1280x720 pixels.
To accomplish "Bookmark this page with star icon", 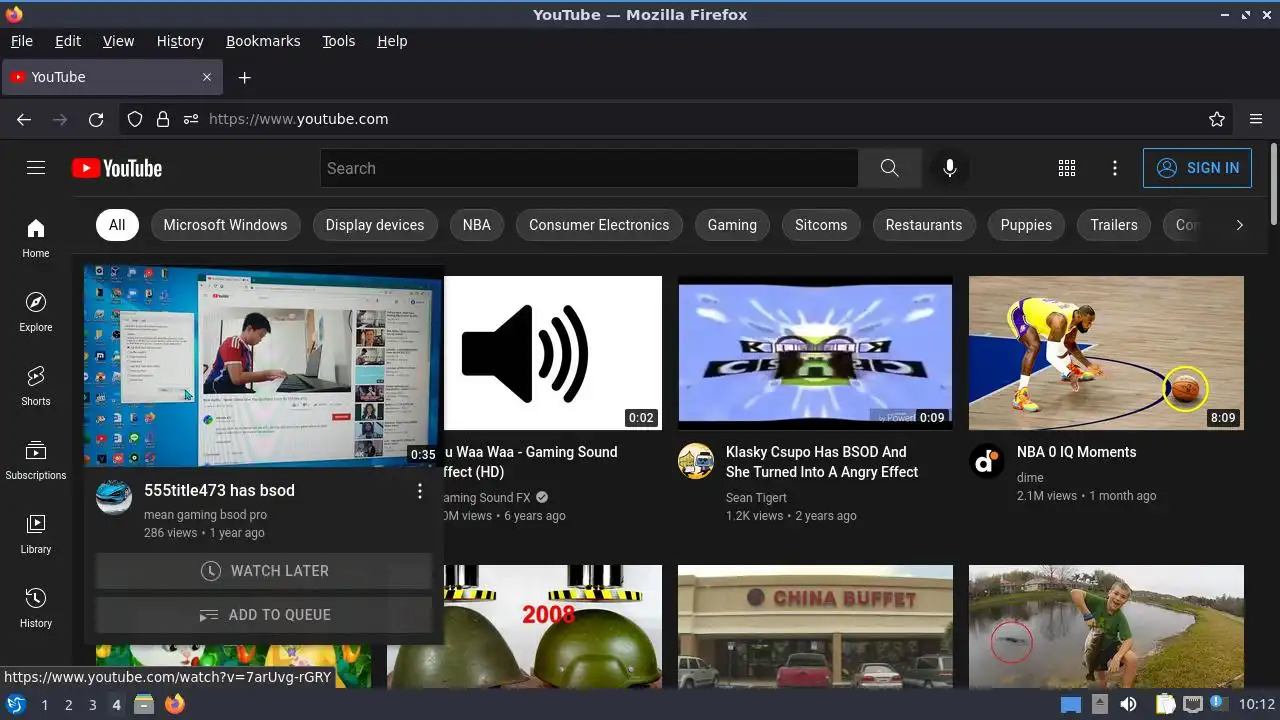I will click(x=1217, y=119).
